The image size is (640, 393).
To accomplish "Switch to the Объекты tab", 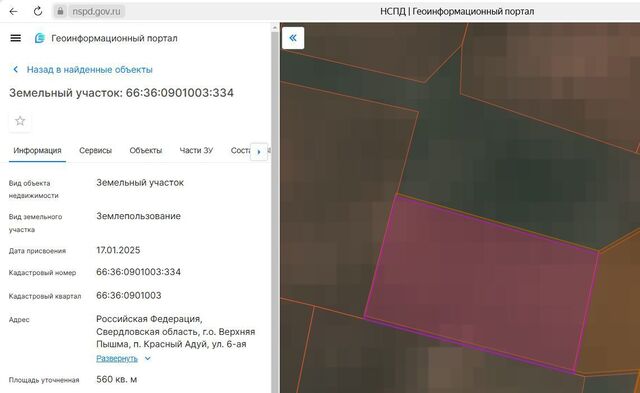I will pyautogui.click(x=146, y=151).
